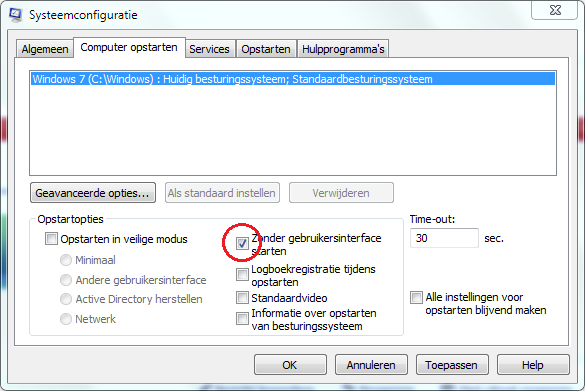Open Help for system configuration
Image resolution: width=585 pixels, height=391 pixels.
[x=533, y=365]
